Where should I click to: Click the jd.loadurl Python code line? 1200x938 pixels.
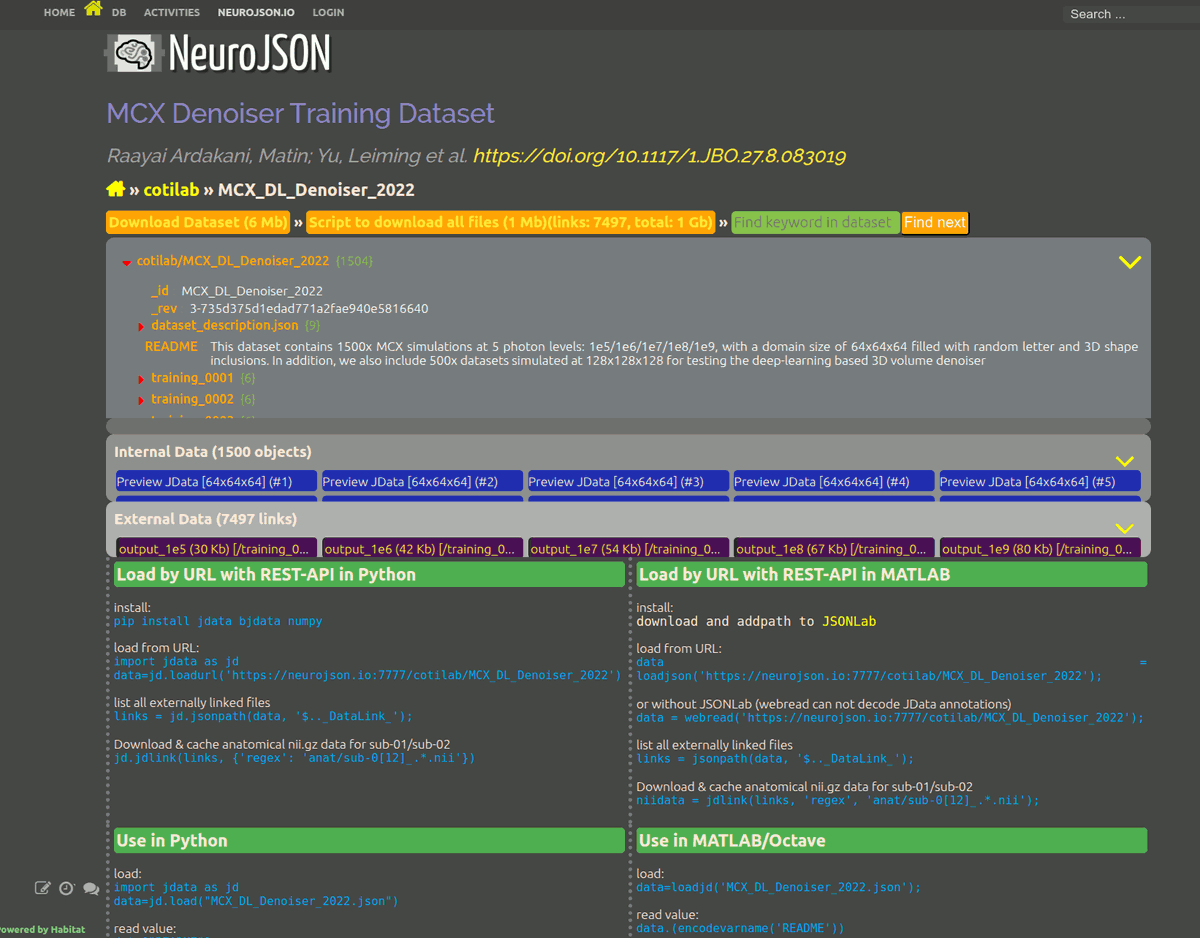tap(368, 675)
